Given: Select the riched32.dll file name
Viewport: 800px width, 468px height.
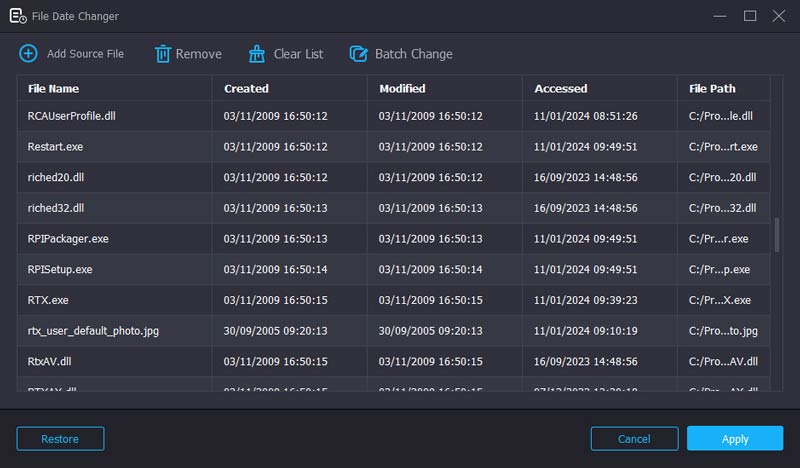Looking at the screenshot, I should [x=56, y=208].
